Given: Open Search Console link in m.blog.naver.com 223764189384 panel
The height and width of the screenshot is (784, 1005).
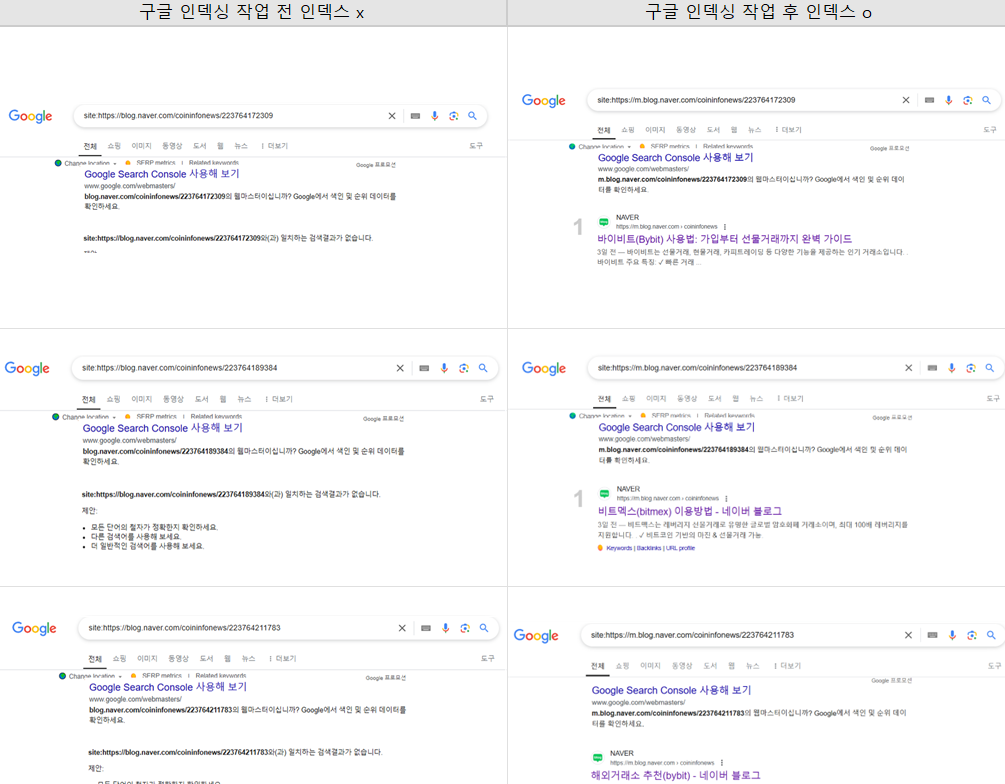Looking at the screenshot, I should (x=677, y=428).
